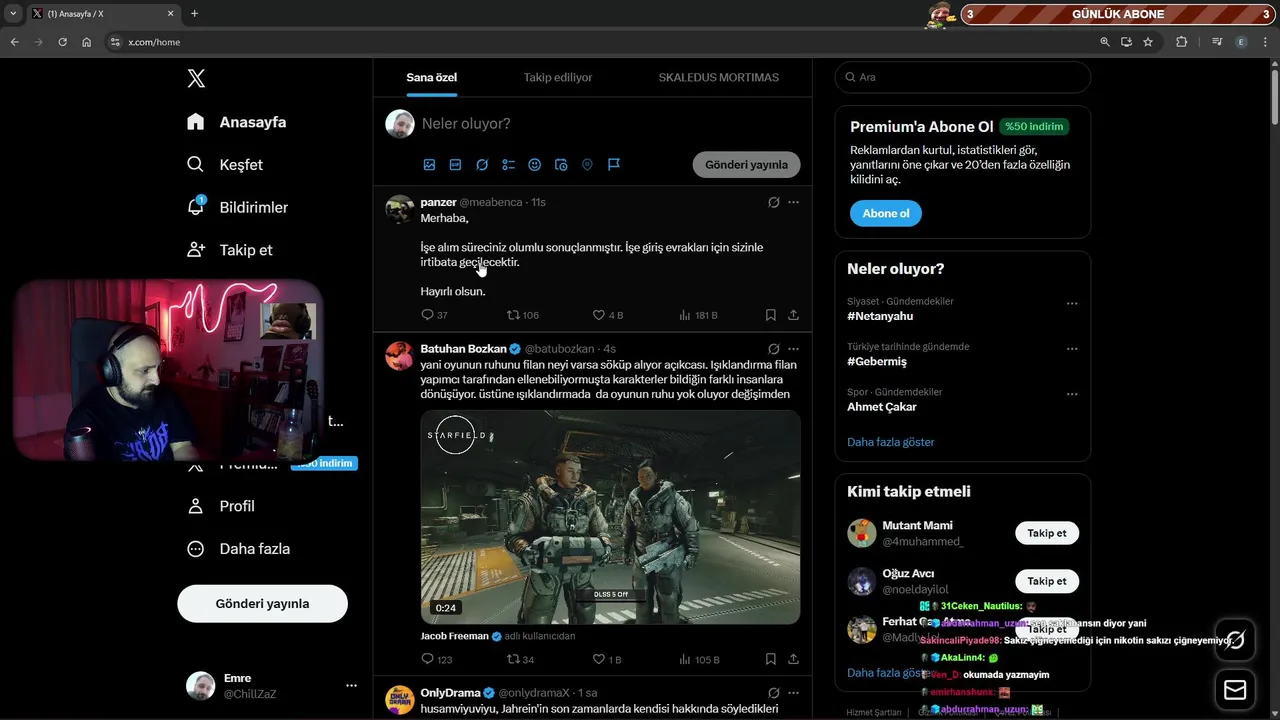Viewport: 1280px width, 720px height.
Task: Open Profil icon in sidebar
Action: 196,506
